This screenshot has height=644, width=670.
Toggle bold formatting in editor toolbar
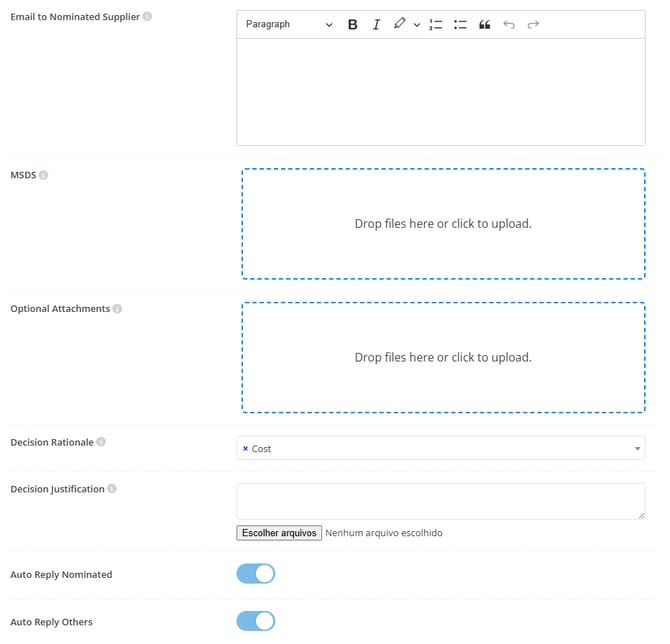click(x=353, y=24)
